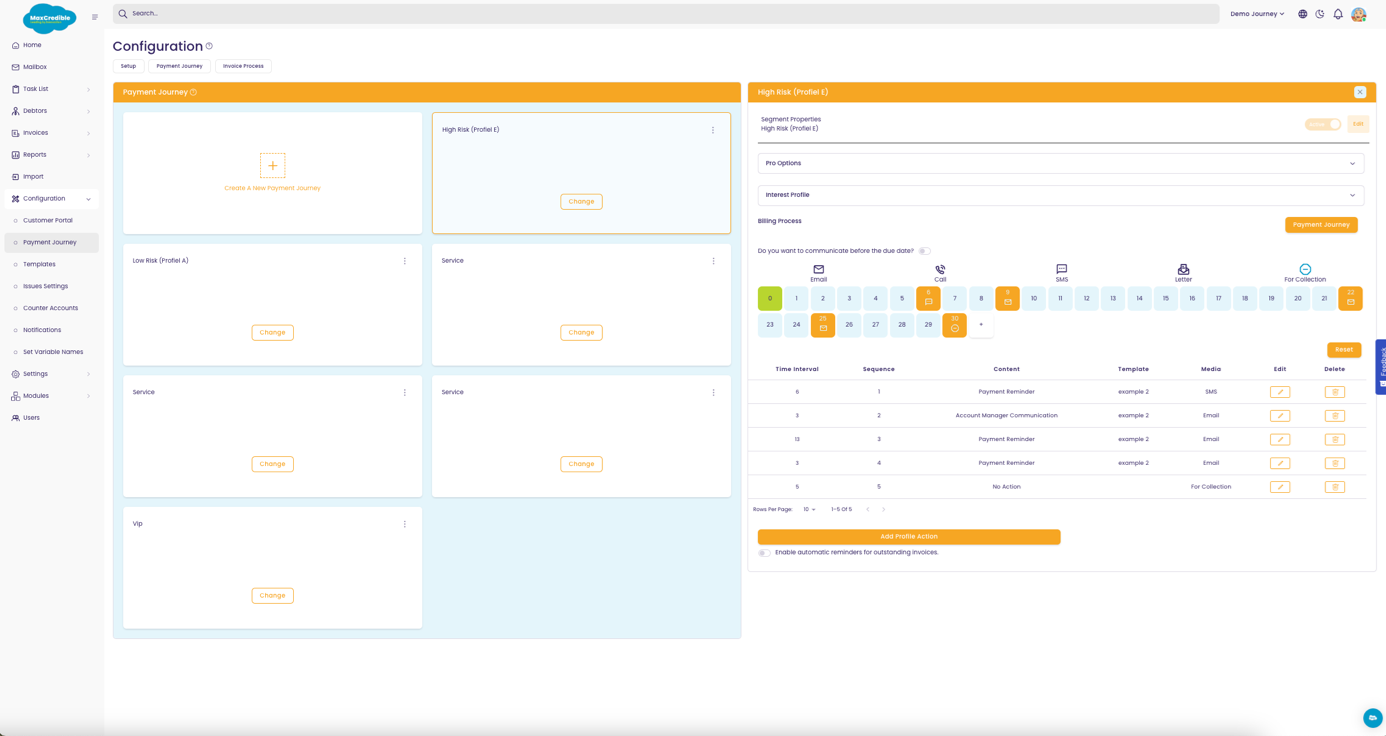Open Templates in the sidebar
Image resolution: width=1386 pixels, height=736 pixels.
pos(39,264)
